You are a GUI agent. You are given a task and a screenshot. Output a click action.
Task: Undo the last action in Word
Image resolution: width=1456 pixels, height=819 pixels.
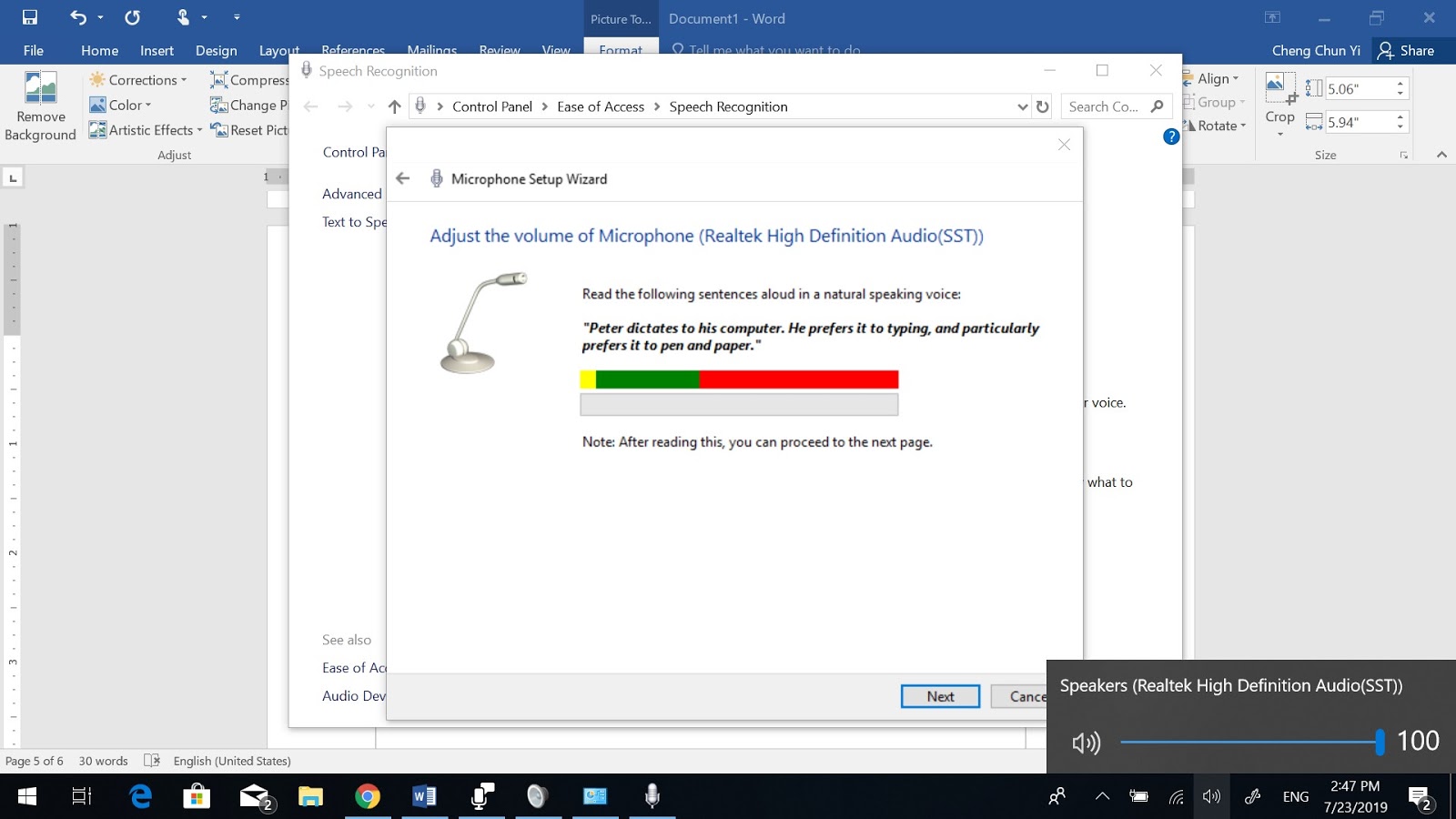pos(78,17)
